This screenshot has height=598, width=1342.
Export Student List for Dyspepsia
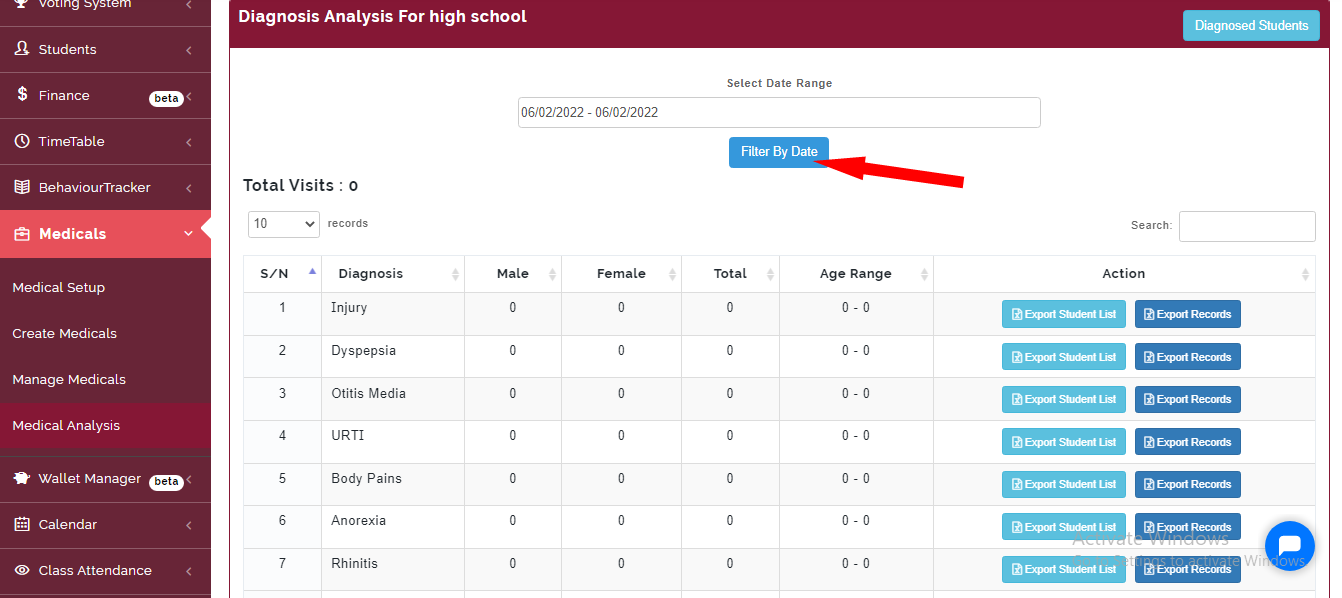(1064, 357)
